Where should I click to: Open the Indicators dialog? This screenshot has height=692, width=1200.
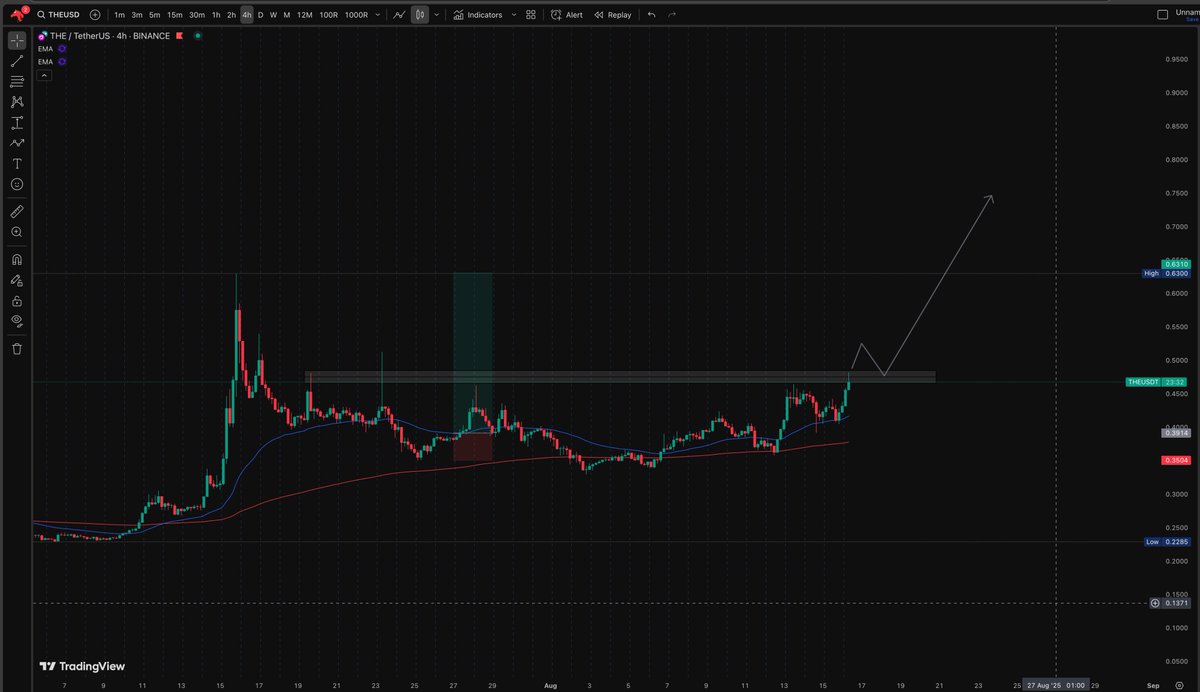477,15
